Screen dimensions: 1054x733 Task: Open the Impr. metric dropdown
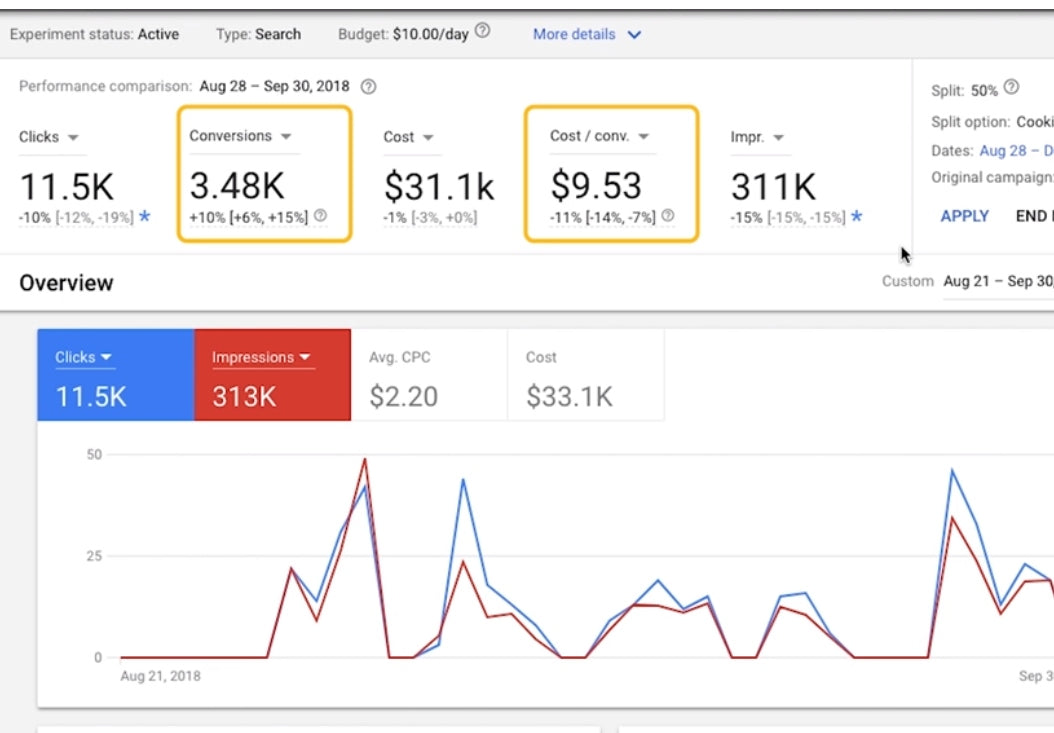(778, 138)
